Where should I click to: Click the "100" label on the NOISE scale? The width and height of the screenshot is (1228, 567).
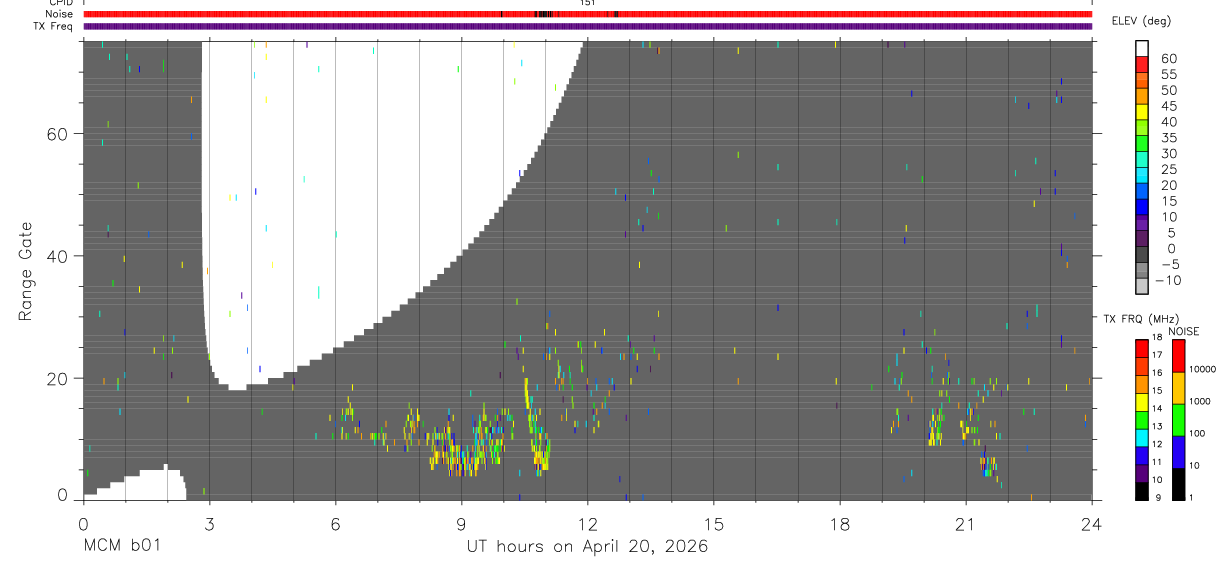coord(1198,433)
